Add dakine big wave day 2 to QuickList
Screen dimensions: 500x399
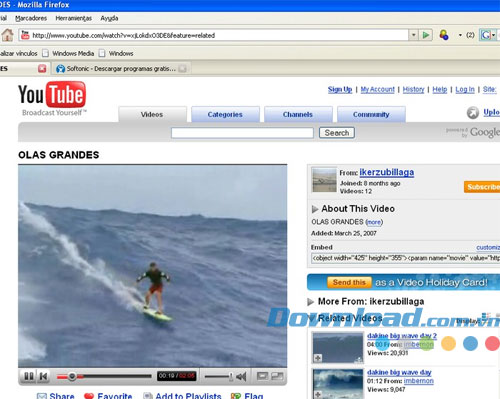click(x=318, y=358)
